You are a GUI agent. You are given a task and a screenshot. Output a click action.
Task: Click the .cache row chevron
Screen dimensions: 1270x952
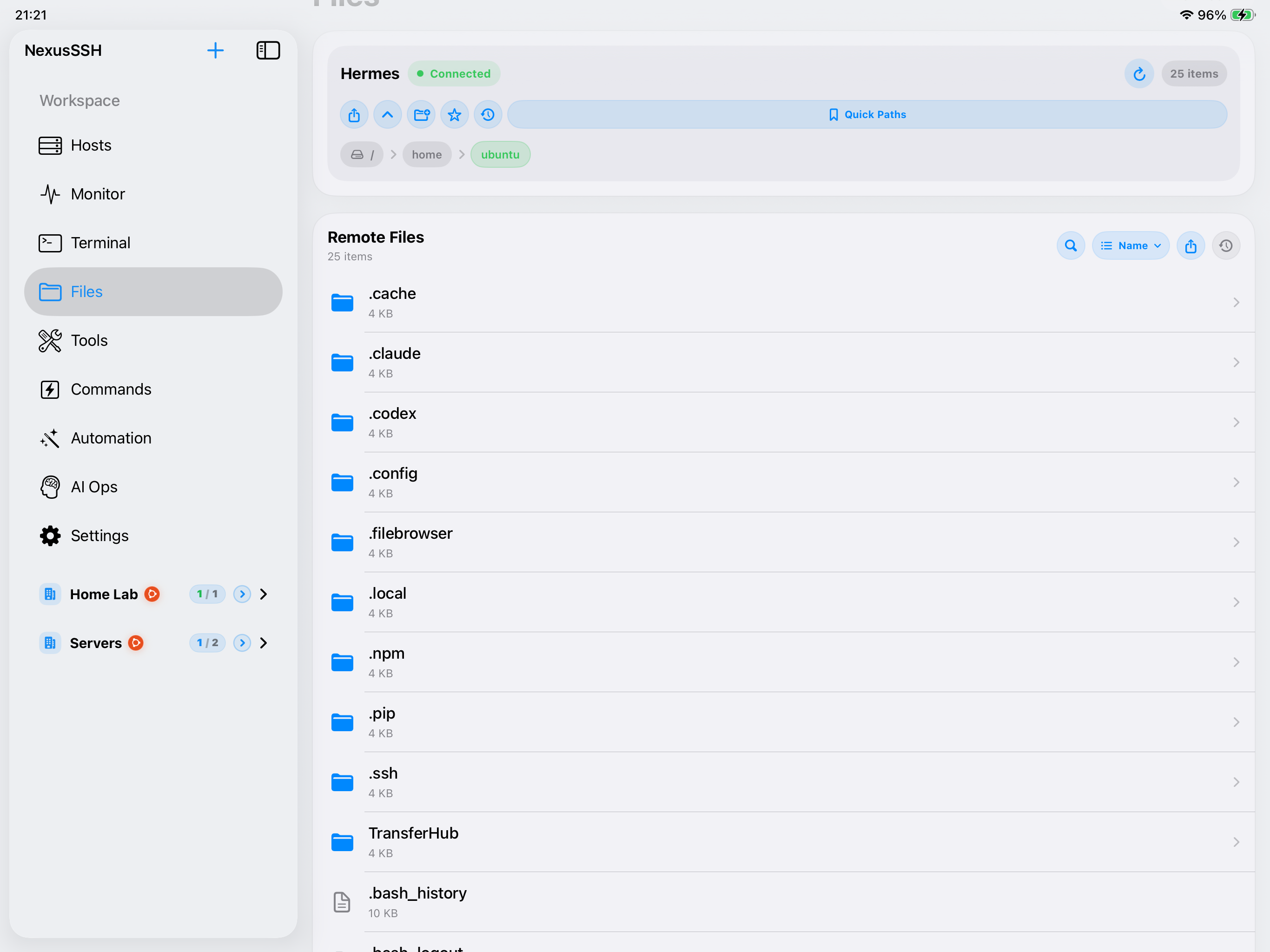[x=1236, y=303]
